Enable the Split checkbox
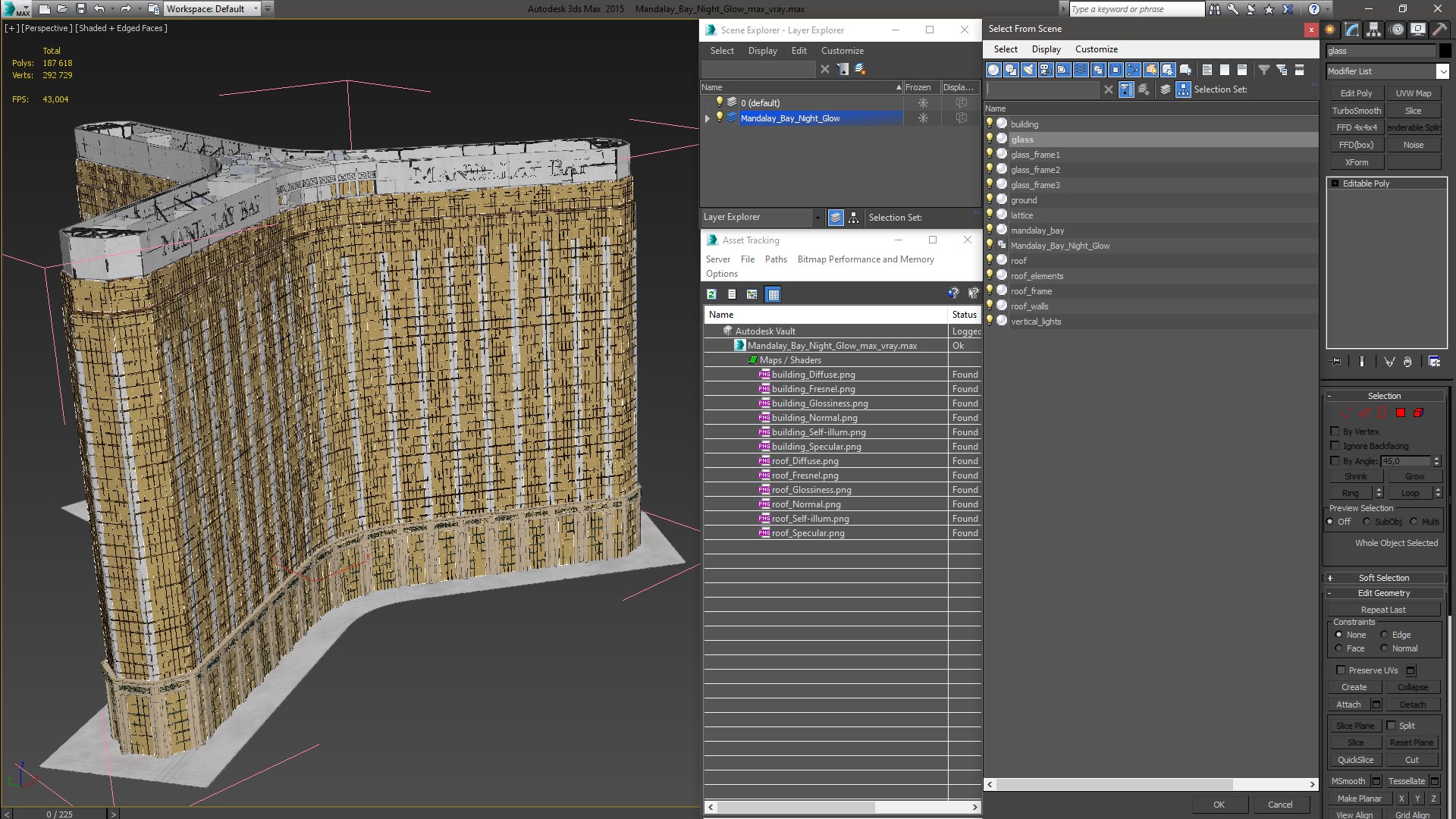This screenshot has width=1456, height=819. (x=1392, y=725)
